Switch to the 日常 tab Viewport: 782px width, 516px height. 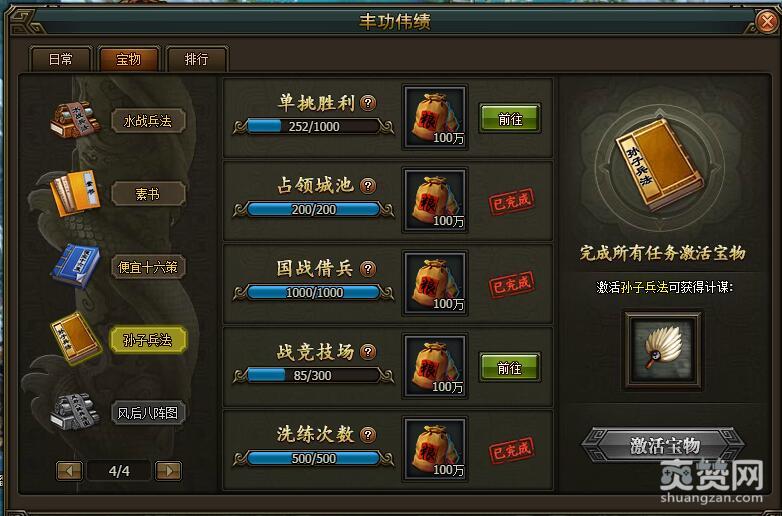click(x=61, y=59)
